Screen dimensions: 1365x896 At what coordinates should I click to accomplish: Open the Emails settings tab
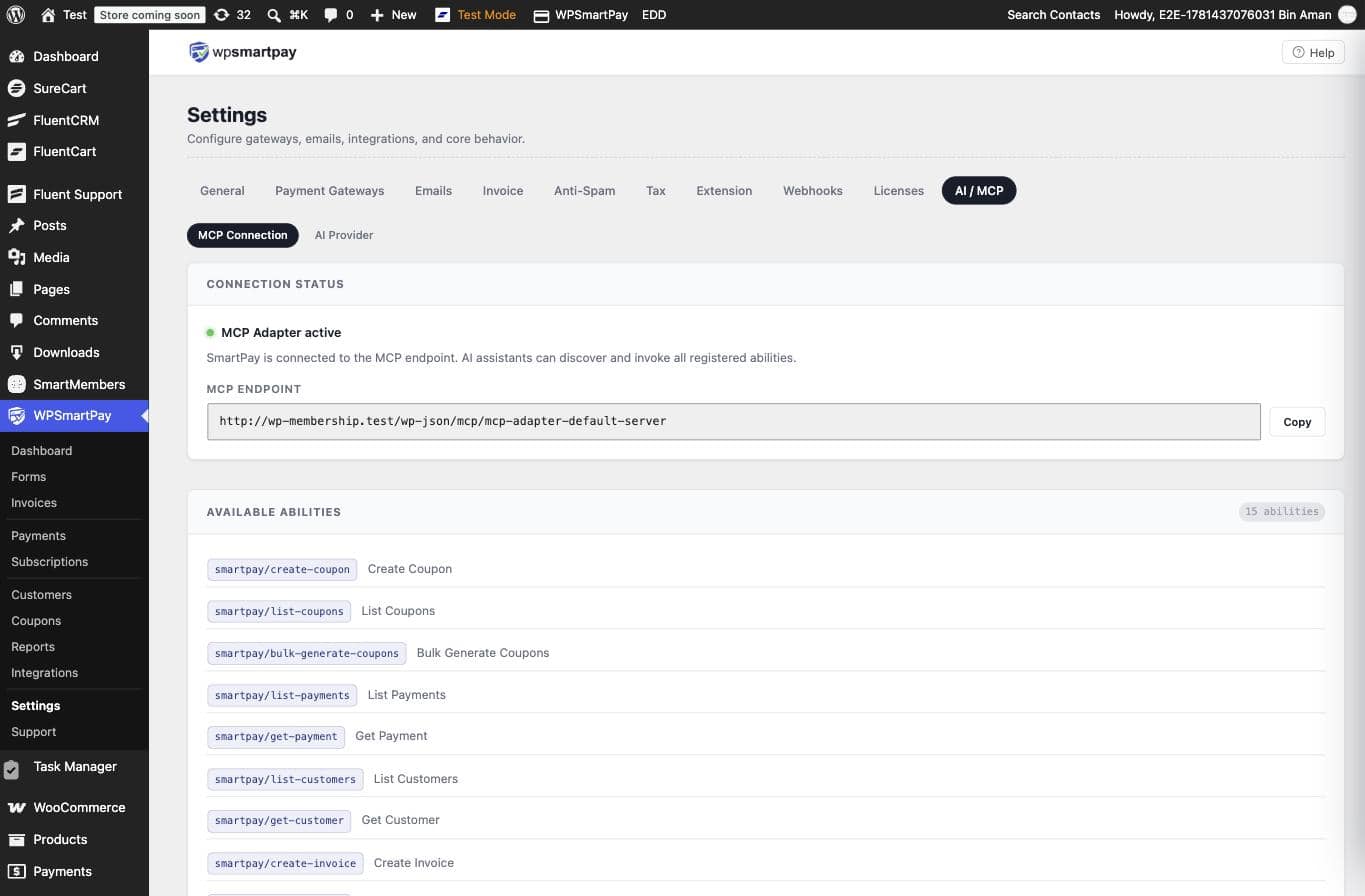433,190
